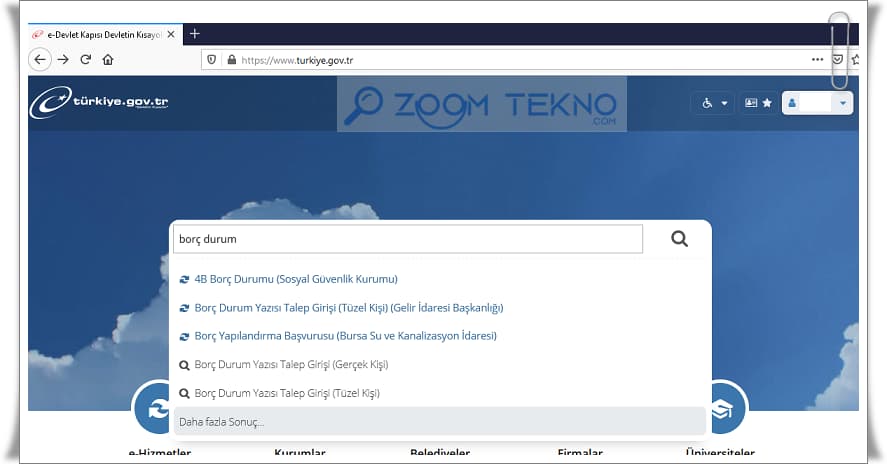Click the favorites star icon in header

click(767, 103)
